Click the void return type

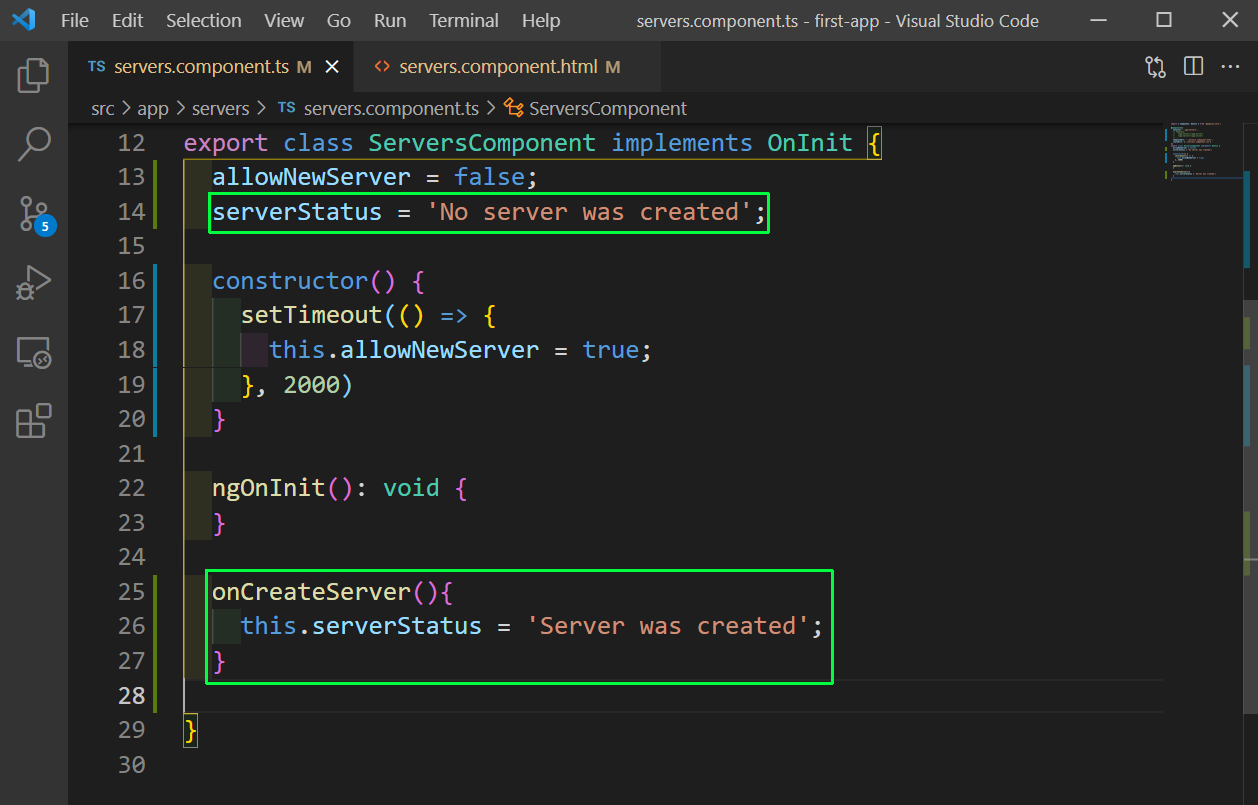click(x=411, y=488)
